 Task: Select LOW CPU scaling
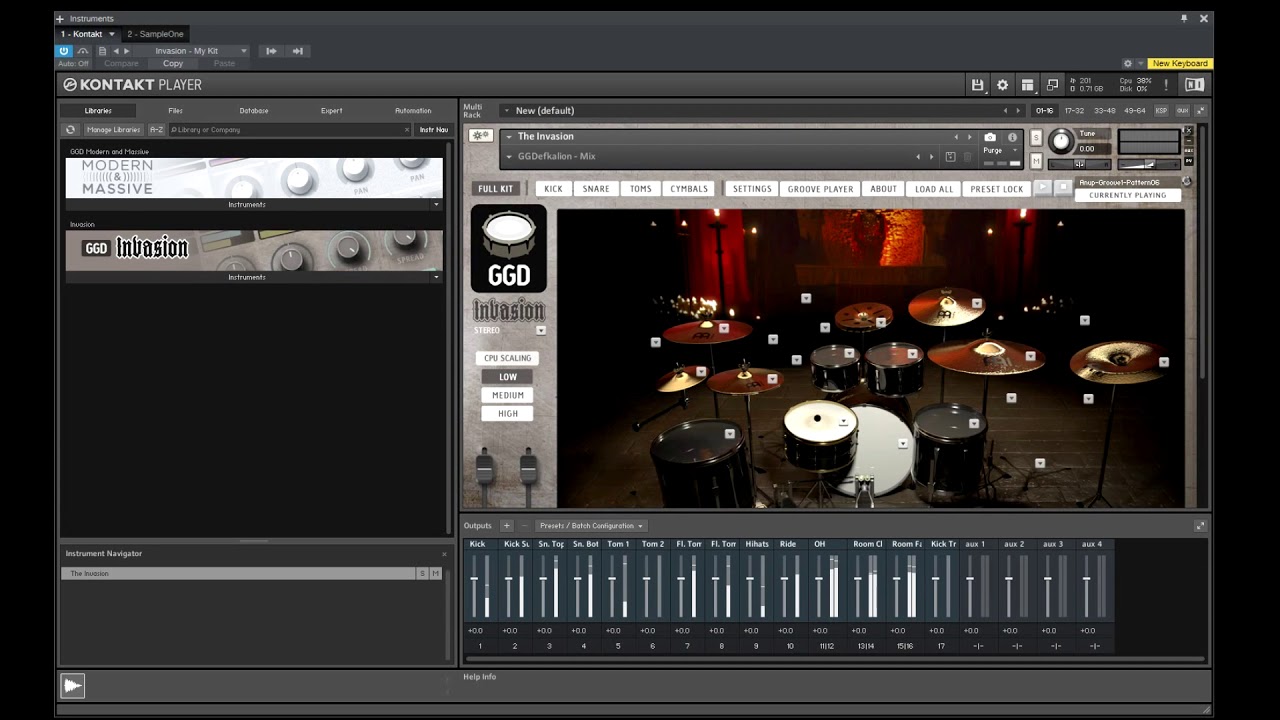(508, 377)
